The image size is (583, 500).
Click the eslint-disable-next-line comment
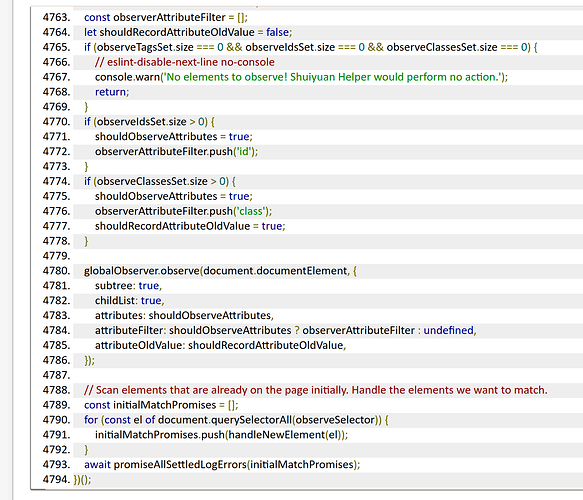(185, 62)
